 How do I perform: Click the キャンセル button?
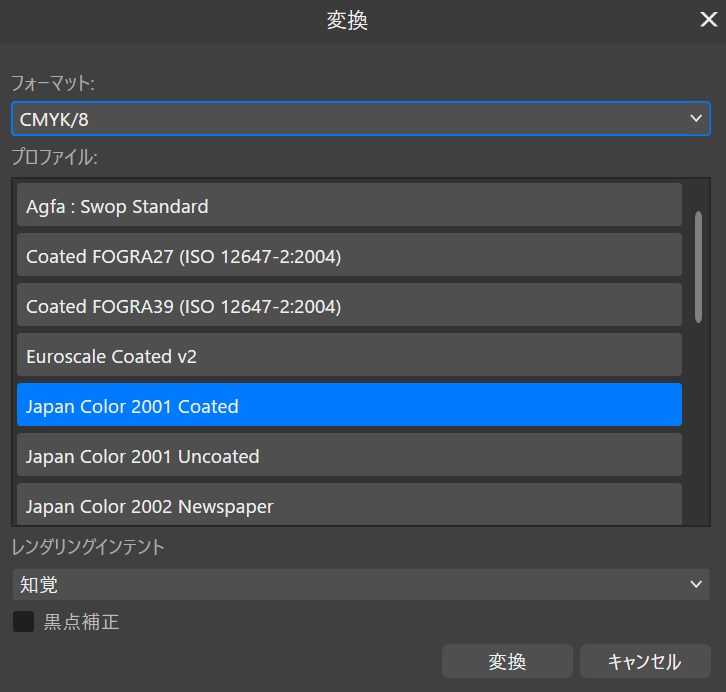point(645,661)
